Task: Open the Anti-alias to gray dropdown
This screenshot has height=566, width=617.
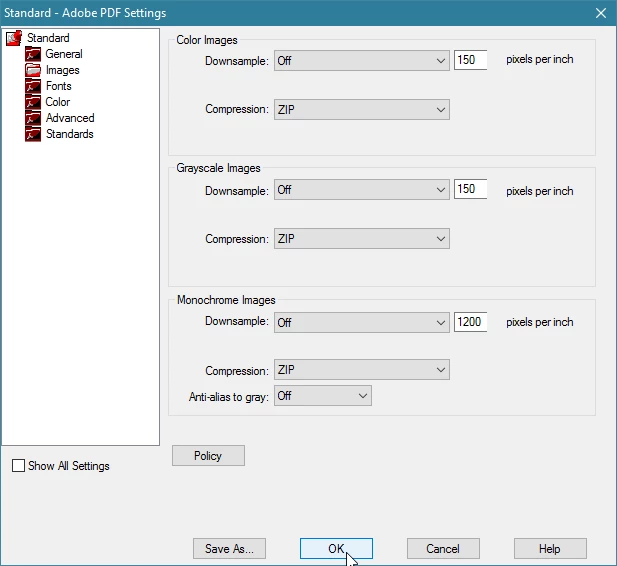Action: 323,396
